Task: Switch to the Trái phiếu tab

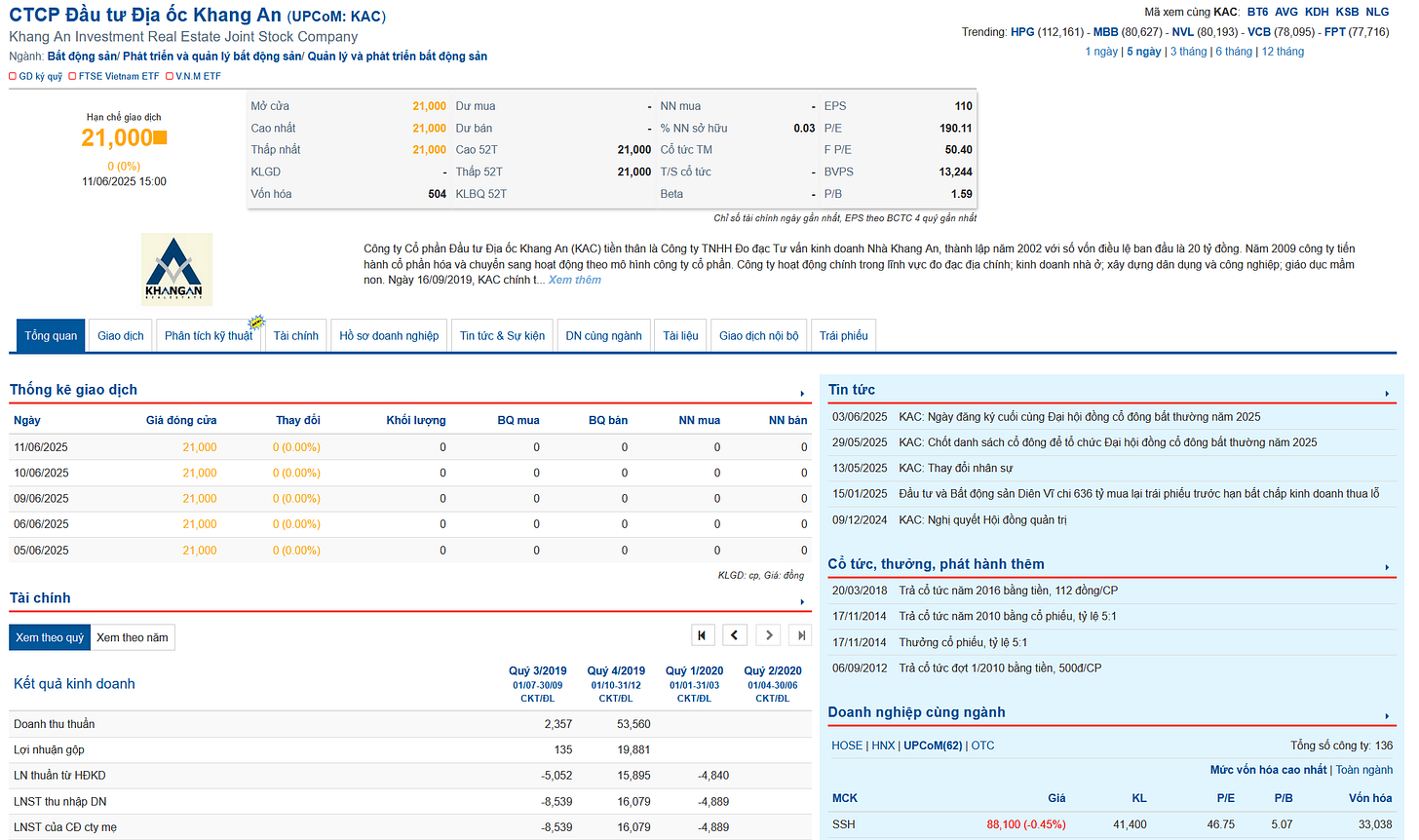Action: tap(844, 335)
